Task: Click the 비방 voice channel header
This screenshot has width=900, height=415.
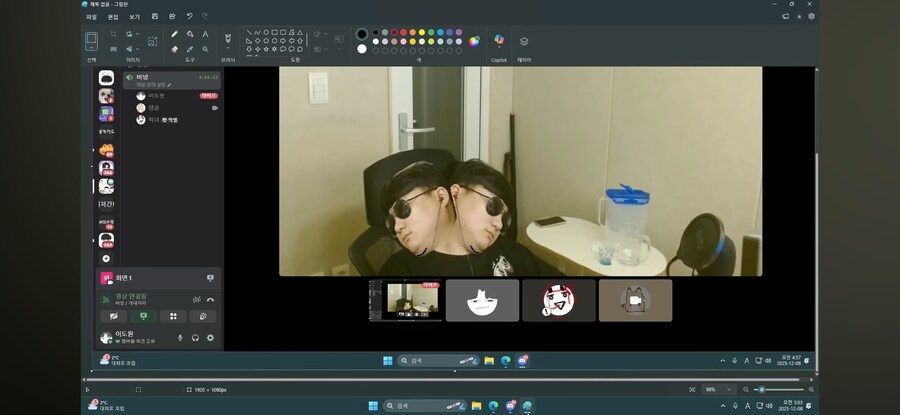Action: pyautogui.click(x=172, y=80)
